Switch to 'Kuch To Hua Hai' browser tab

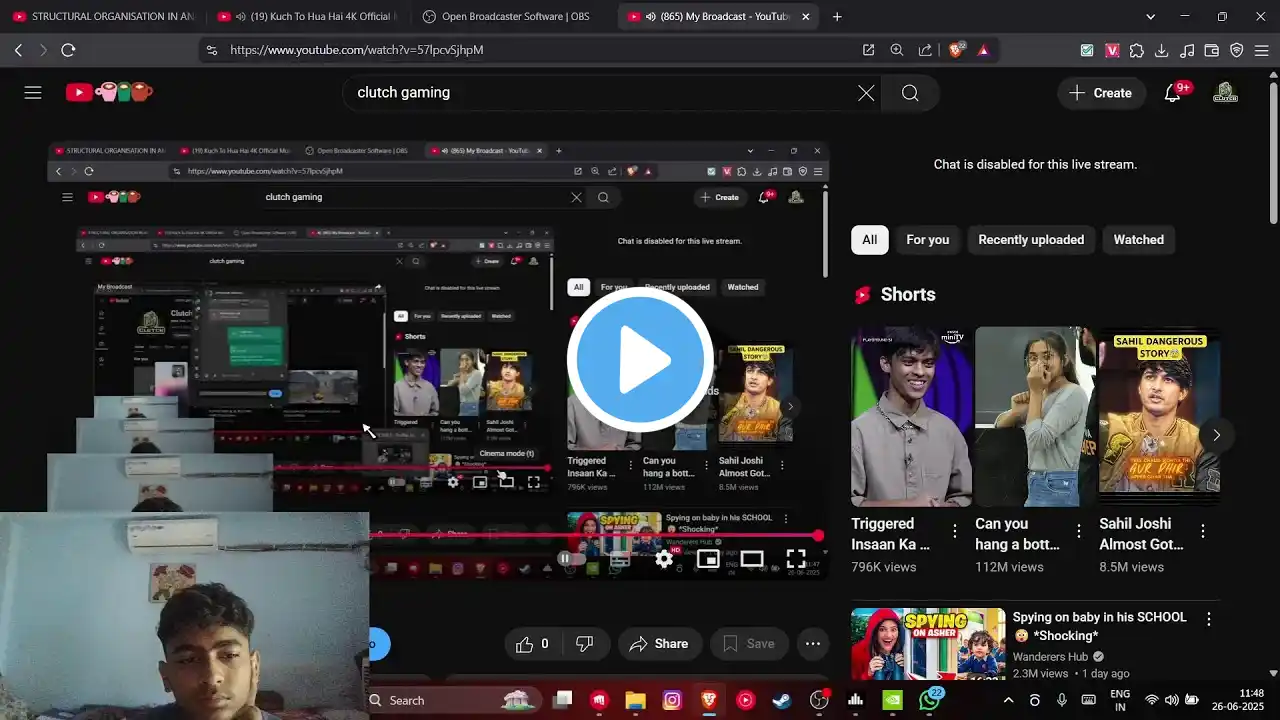coord(308,17)
